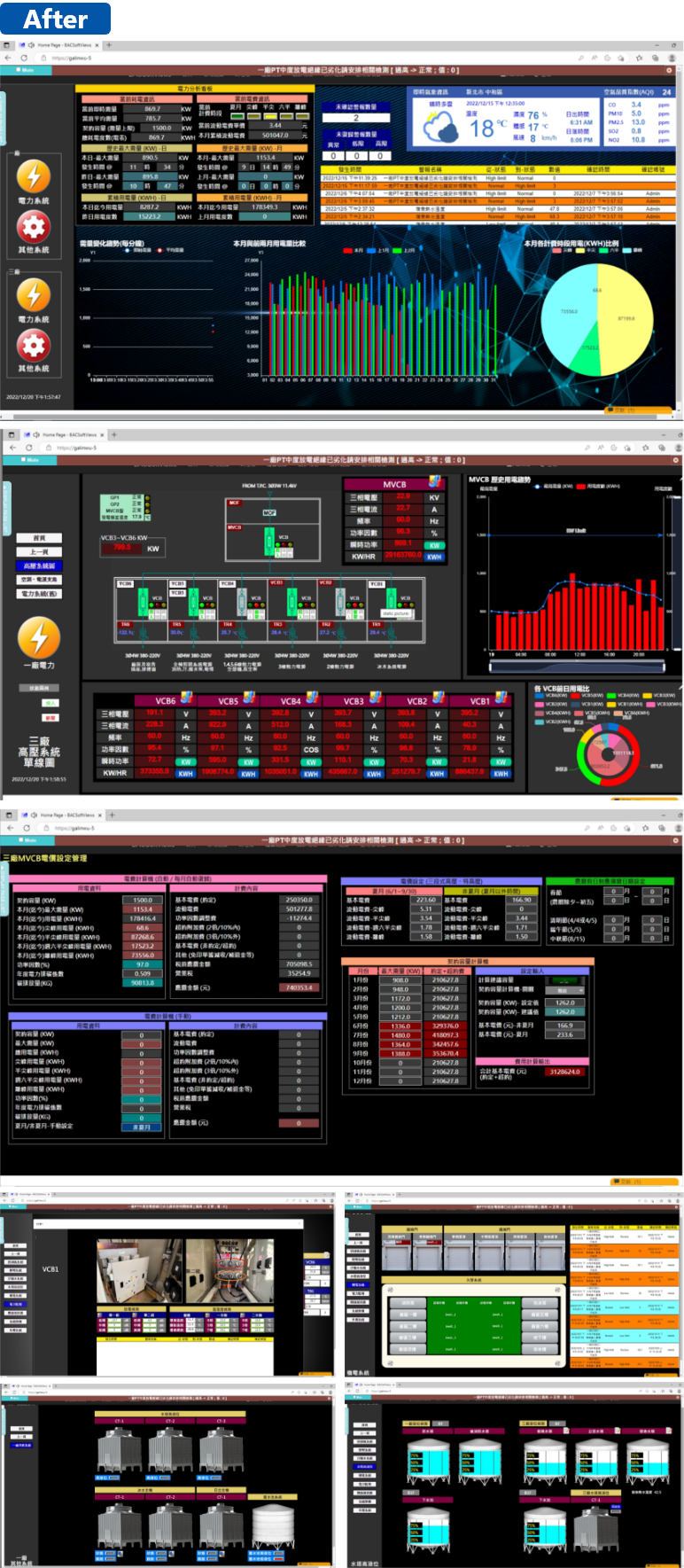The image size is (684, 1568).
Task: Click the 契約容量 (KW) field showing 1500.0
Action: tap(142, 900)
